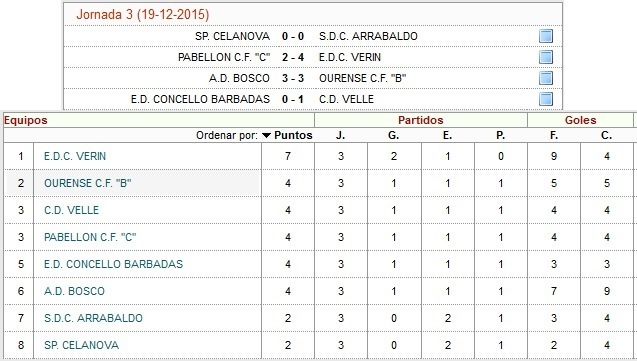Open match report icon for BOSCO vs OURENSE
Viewport: 637px width, 361px height.
546,78
